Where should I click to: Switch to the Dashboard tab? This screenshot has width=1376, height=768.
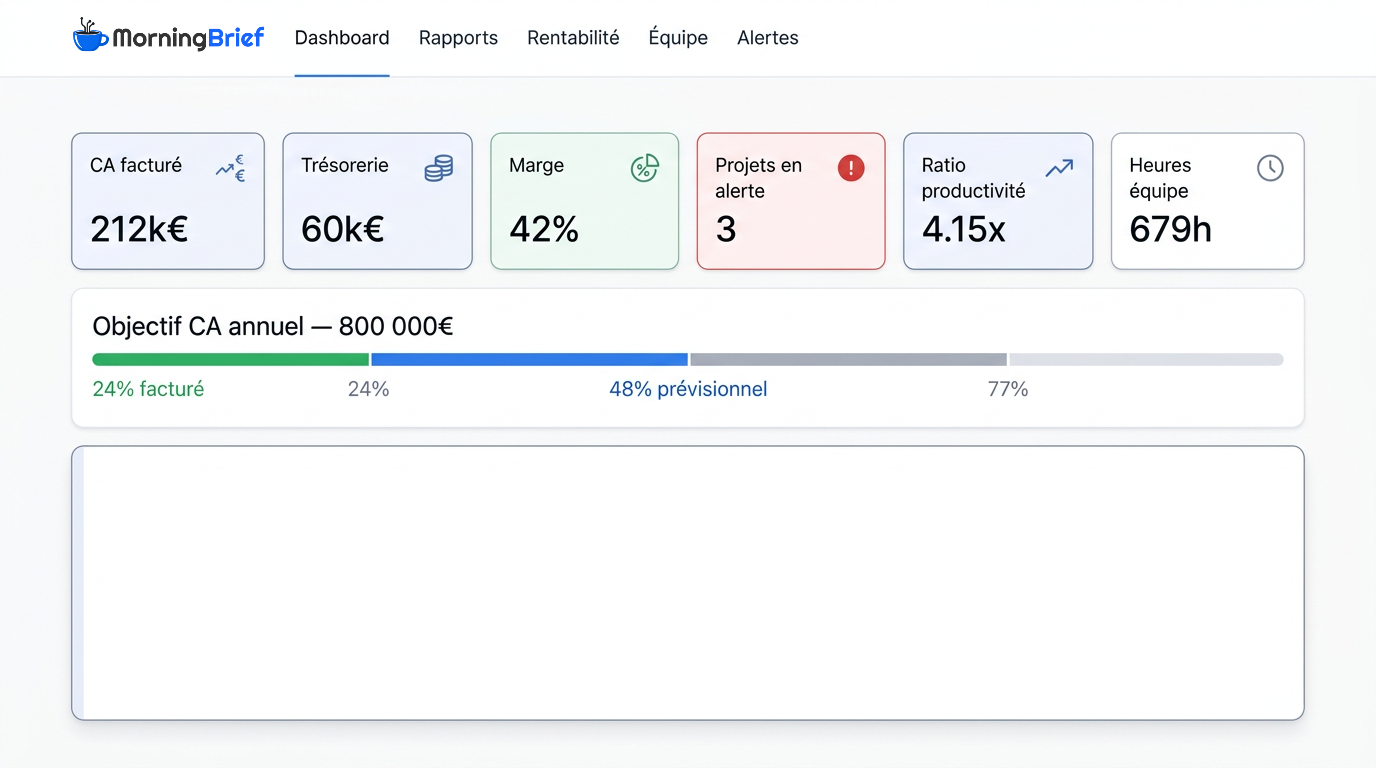pyautogui.click(x=342, y=38)
